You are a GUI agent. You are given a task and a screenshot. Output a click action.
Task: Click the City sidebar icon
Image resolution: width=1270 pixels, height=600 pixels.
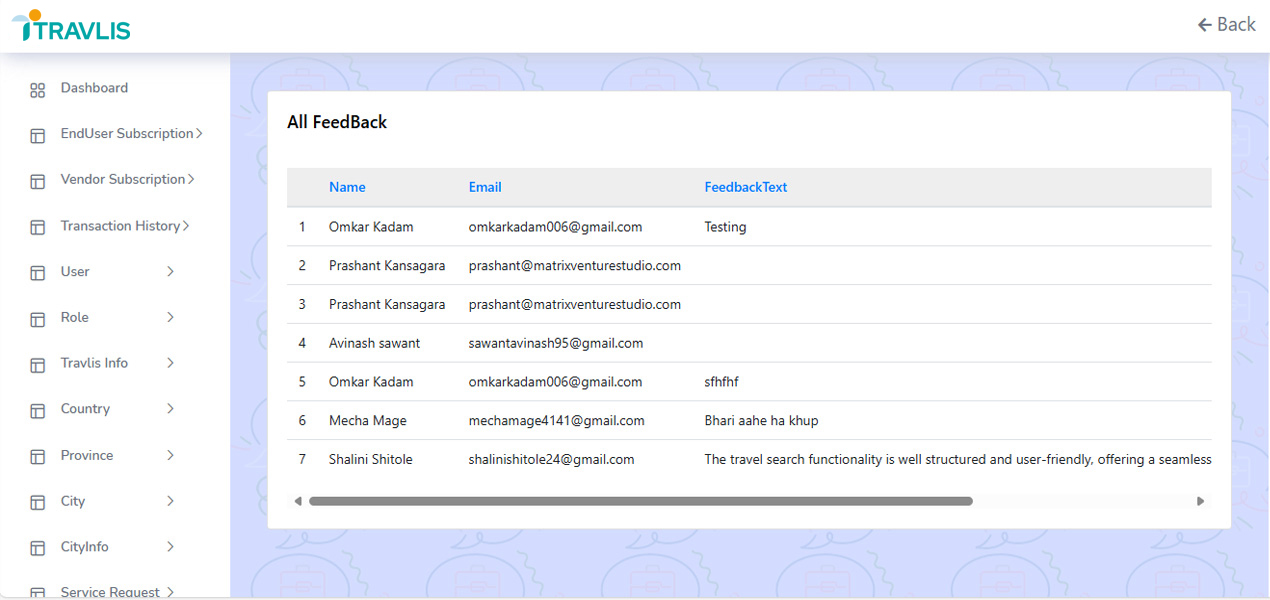tap(37, 501)
